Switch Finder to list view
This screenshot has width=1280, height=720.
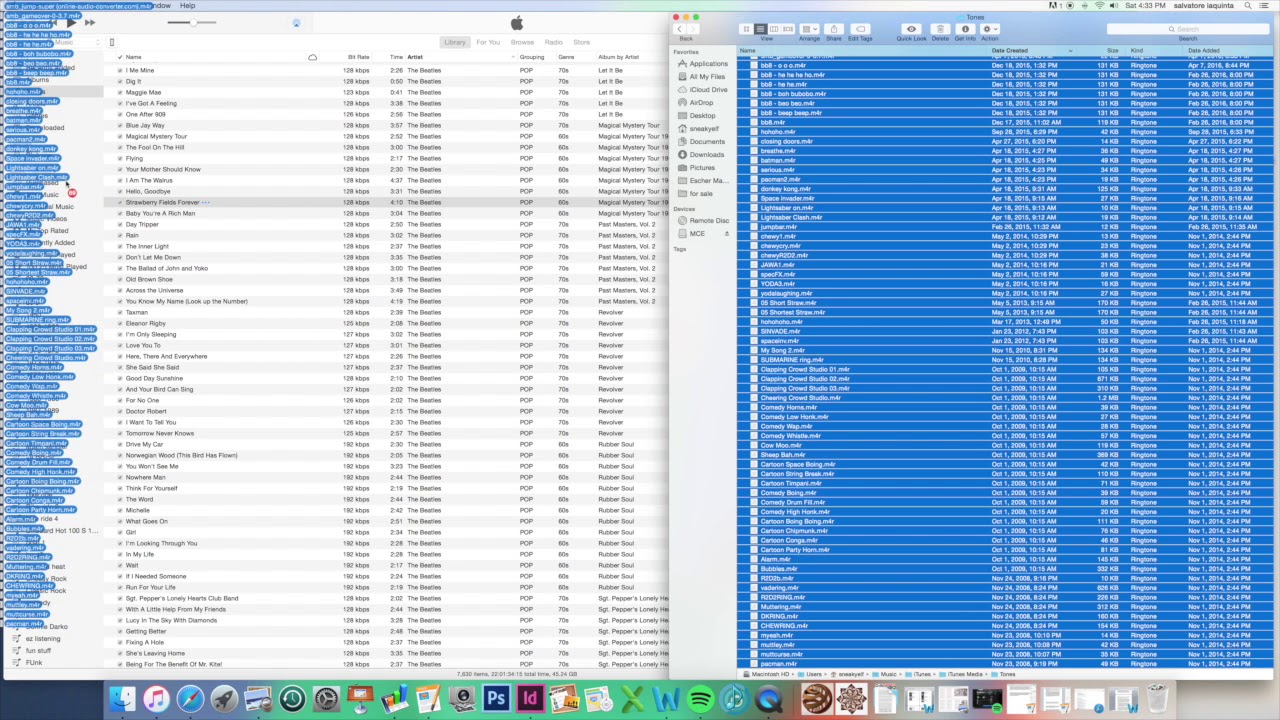pos(760,29)
